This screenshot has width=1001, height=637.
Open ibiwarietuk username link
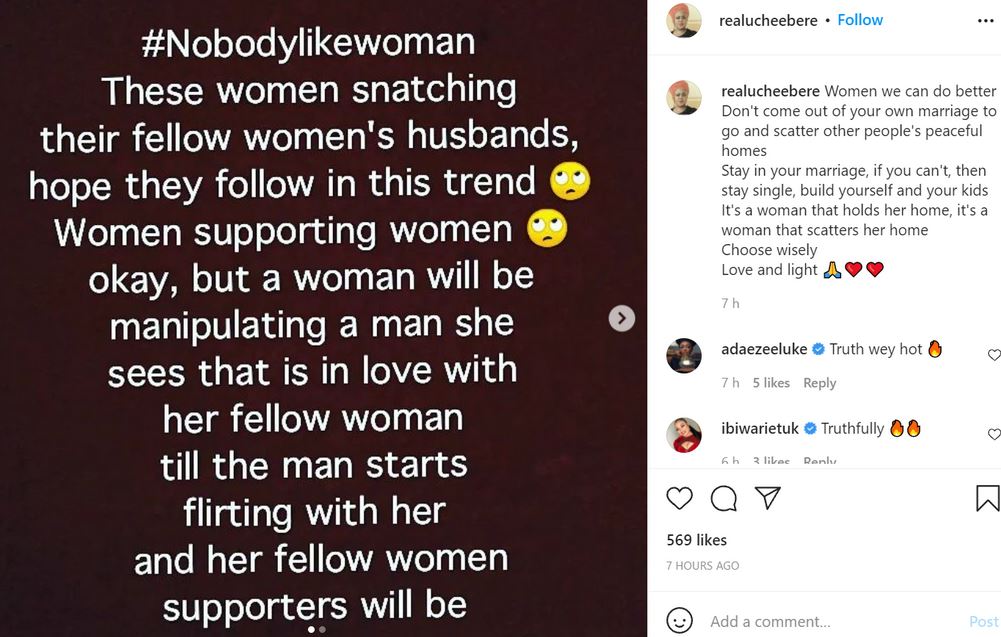point(763,428)
